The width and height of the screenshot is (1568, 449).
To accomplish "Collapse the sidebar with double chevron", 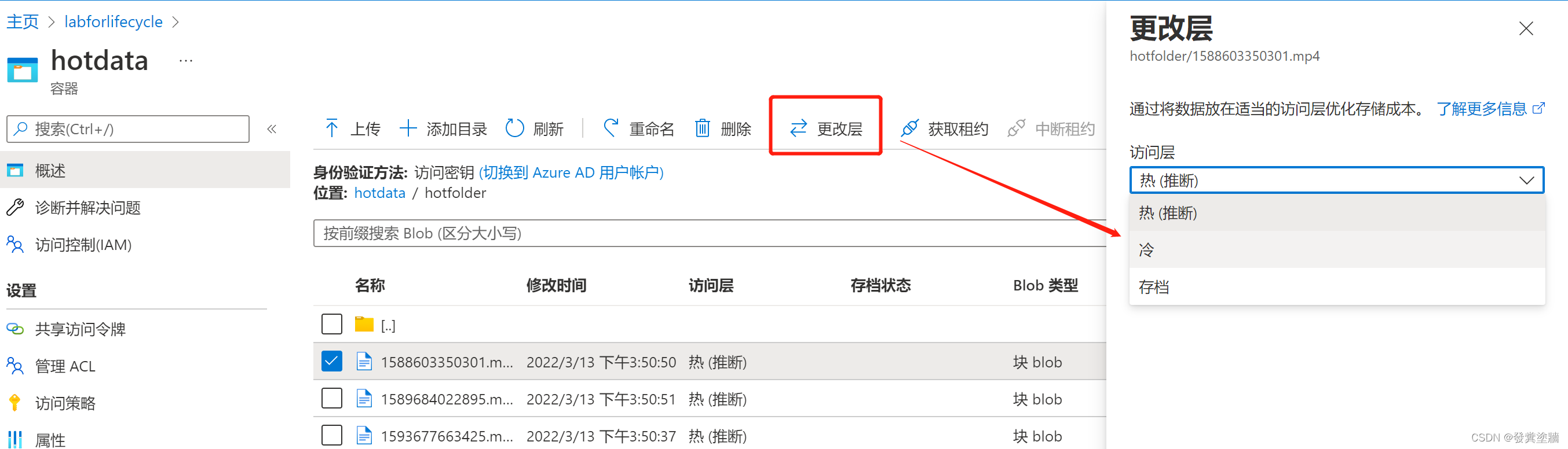I will pos(272,129).
